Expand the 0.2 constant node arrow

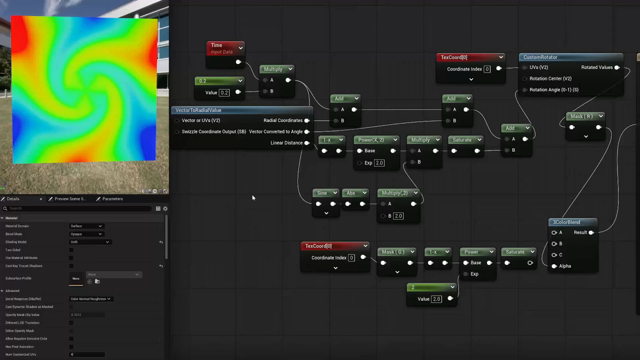240,81
